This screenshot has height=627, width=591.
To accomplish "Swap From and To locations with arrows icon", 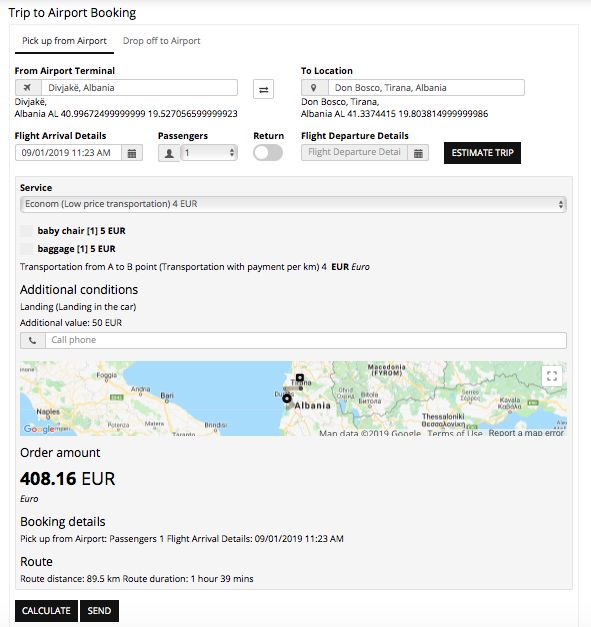I will pyautogui.click(x=263, y=89).
